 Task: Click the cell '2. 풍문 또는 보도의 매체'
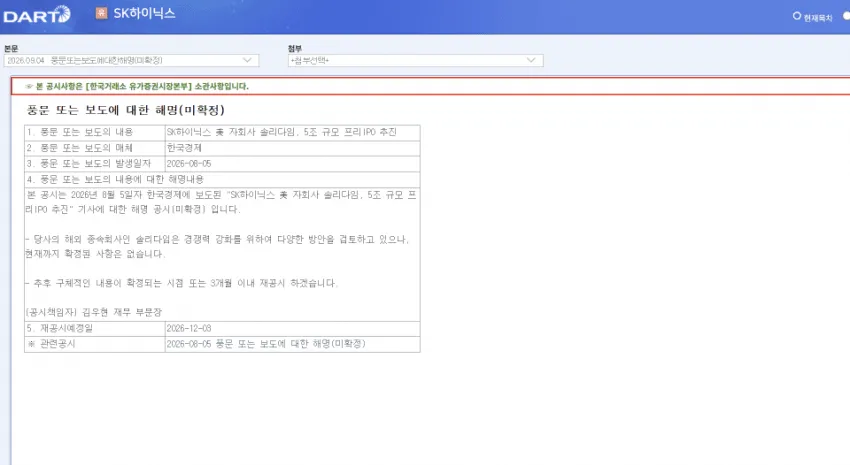click(x=95, y=148)
